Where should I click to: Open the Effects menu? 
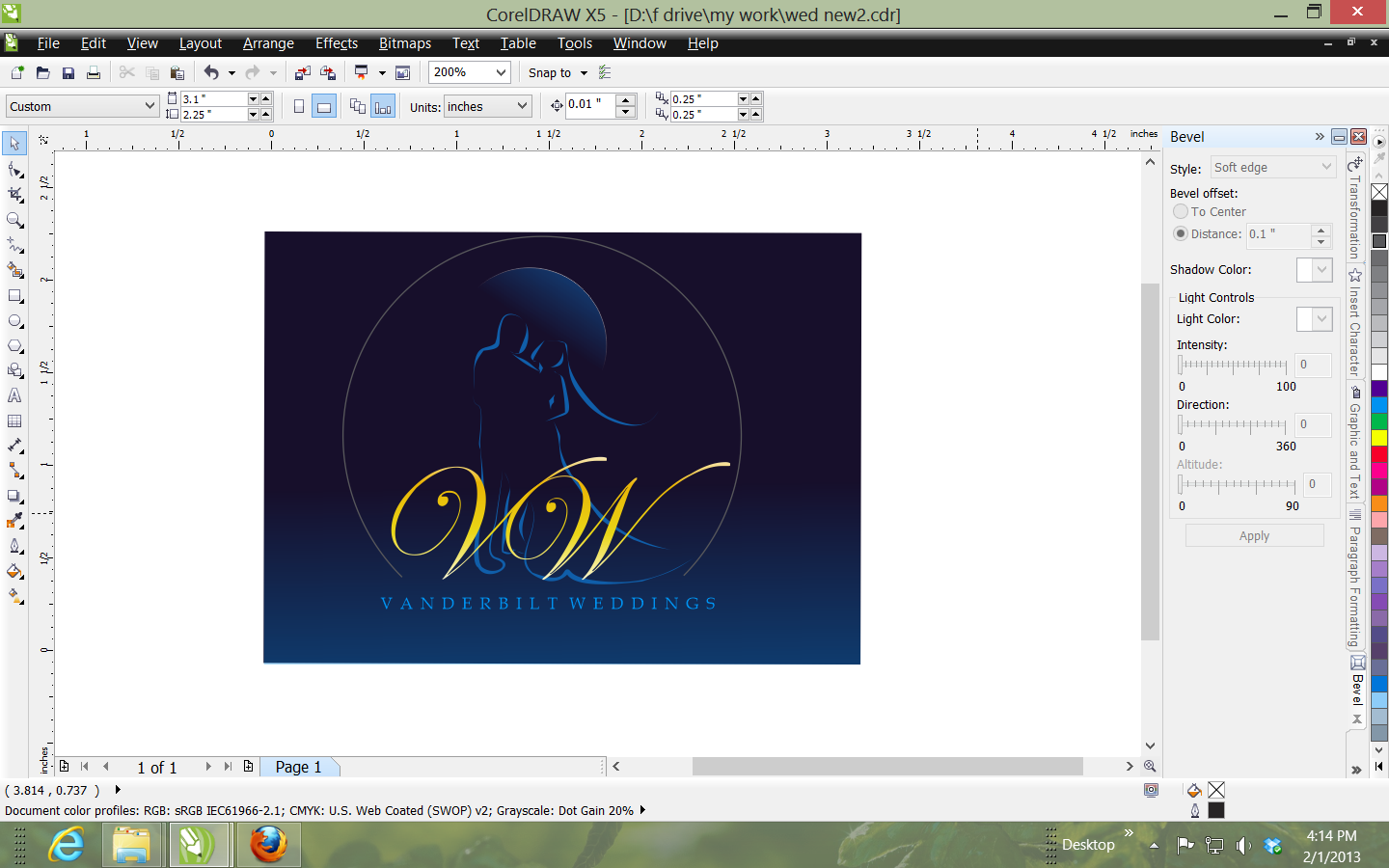(336, 43)
